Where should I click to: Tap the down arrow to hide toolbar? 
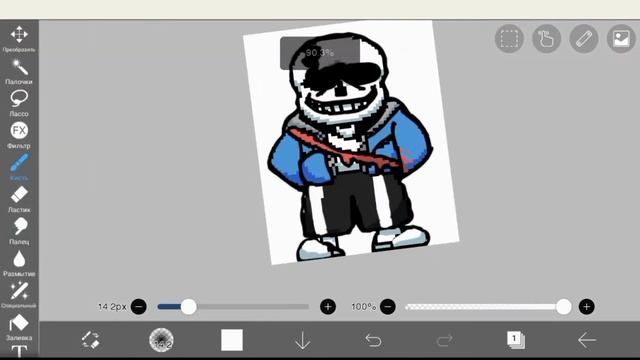tap(302, 340)
